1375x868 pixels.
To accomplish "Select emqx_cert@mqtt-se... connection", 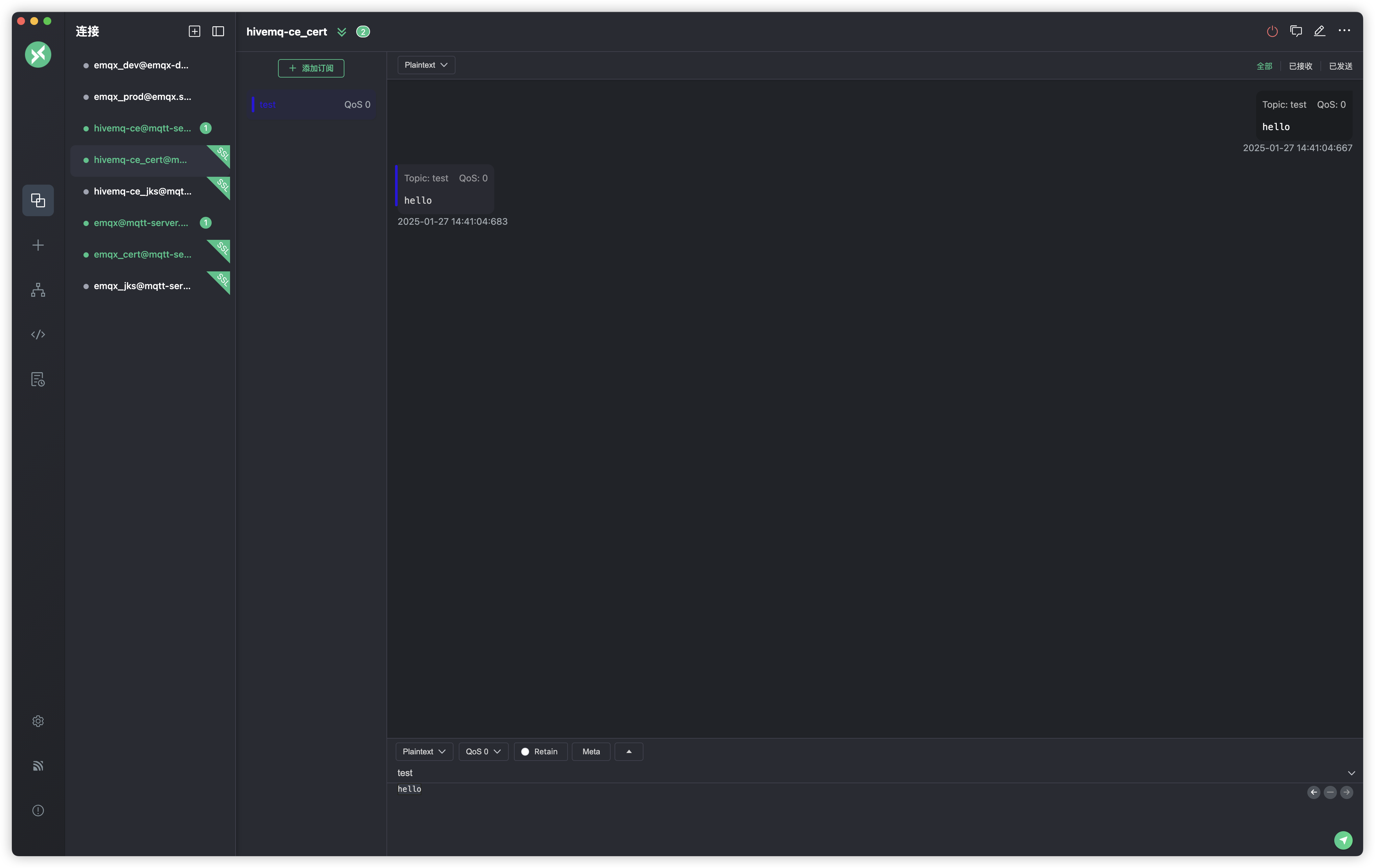I will [x=150, y=255].
